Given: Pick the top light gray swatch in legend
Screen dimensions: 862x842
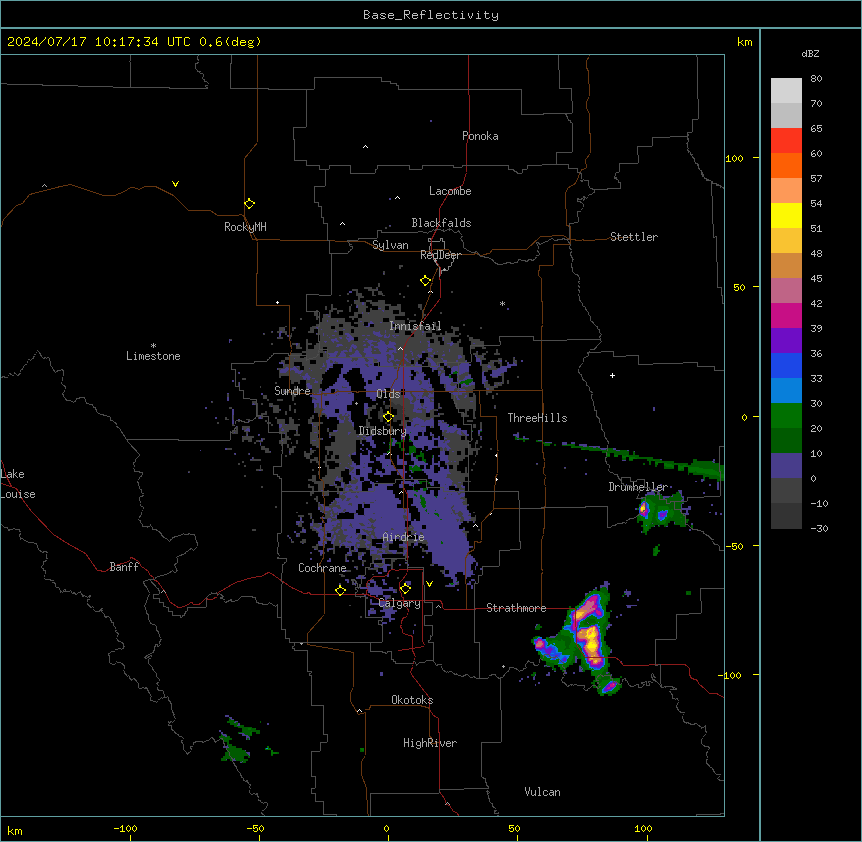Looking at the screenshot, I should pyautogui.click(x=786, y=91).
